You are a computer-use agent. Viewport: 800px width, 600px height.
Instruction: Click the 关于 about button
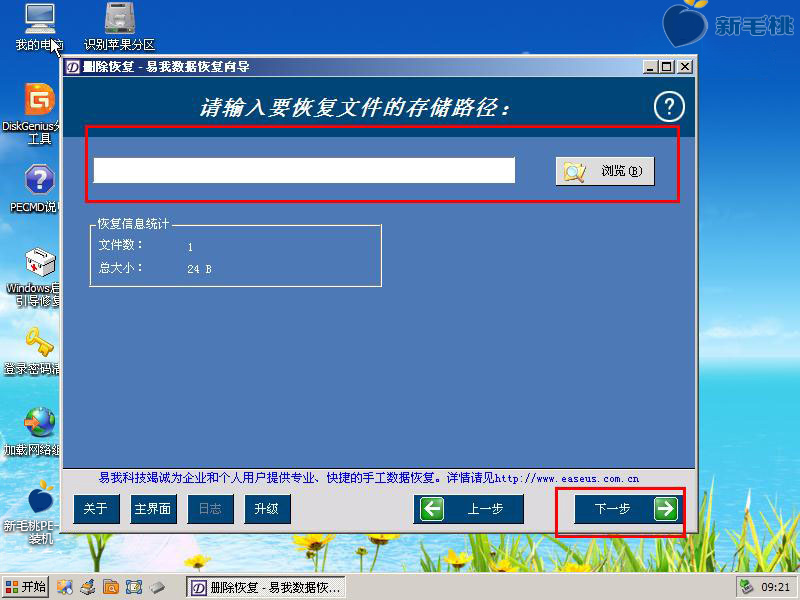click(x=96, y=509)
